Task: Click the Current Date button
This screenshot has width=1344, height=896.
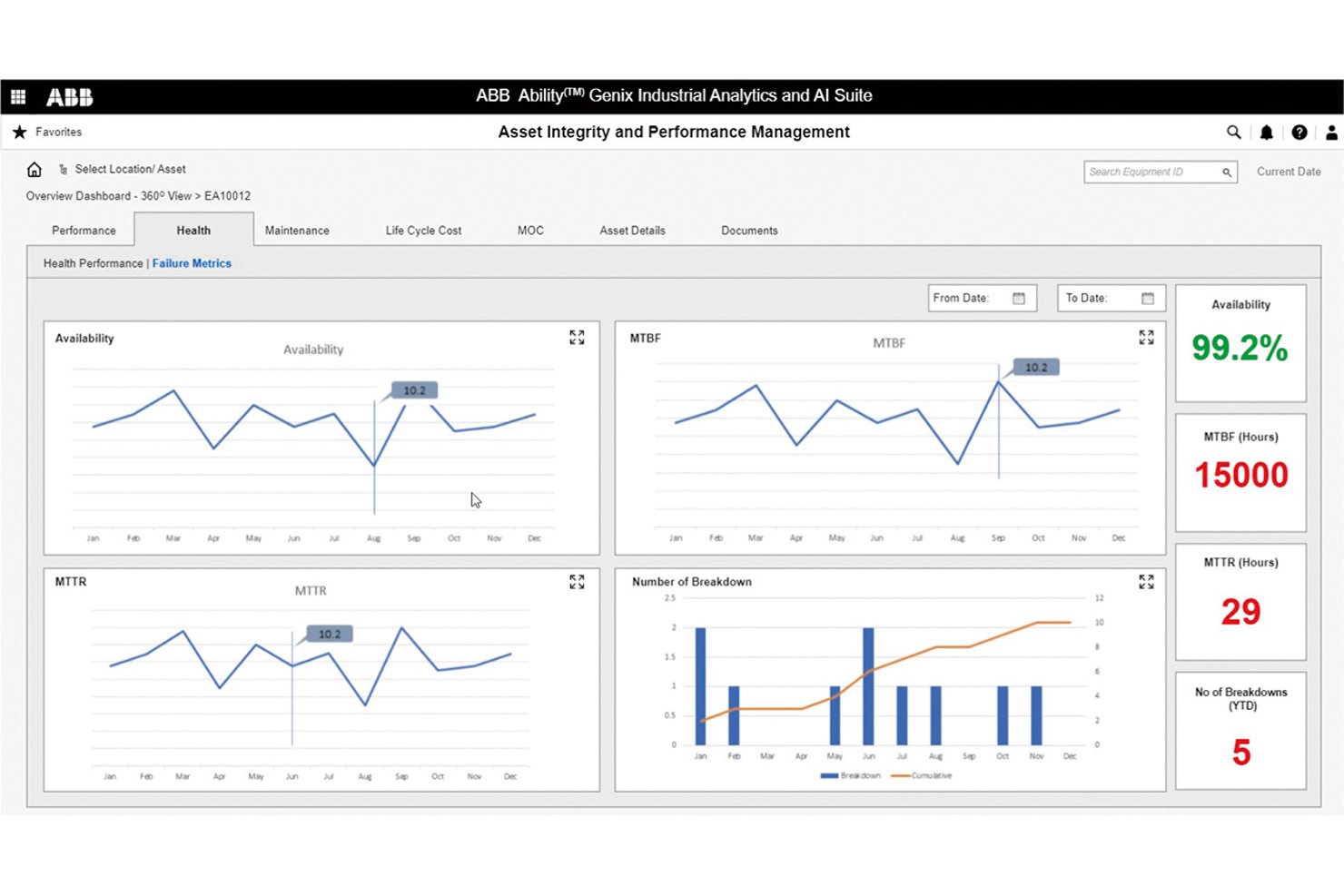Action: point(1289,172)
